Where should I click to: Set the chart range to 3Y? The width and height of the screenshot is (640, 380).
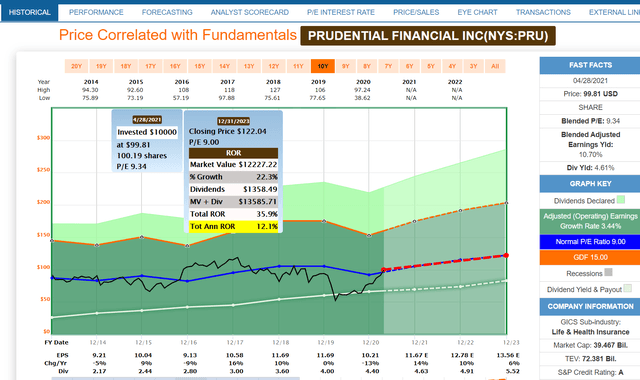tap(473, 66)
